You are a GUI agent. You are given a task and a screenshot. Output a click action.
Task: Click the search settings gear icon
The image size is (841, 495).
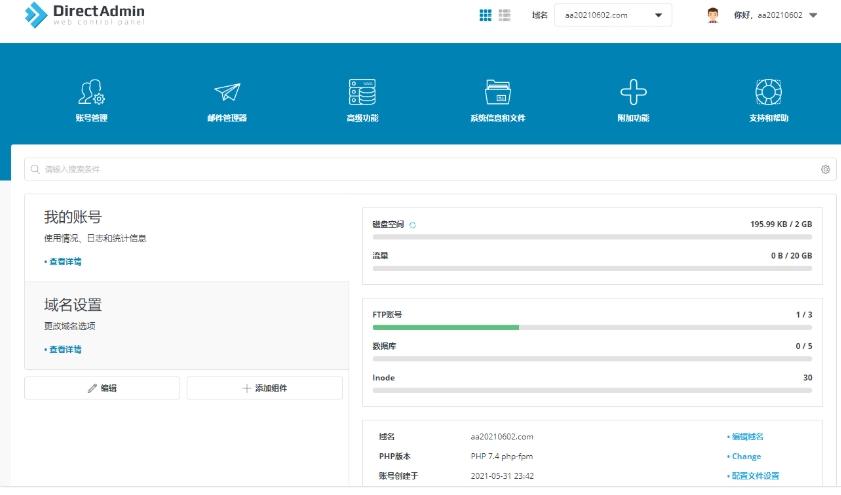pos(825,170)
